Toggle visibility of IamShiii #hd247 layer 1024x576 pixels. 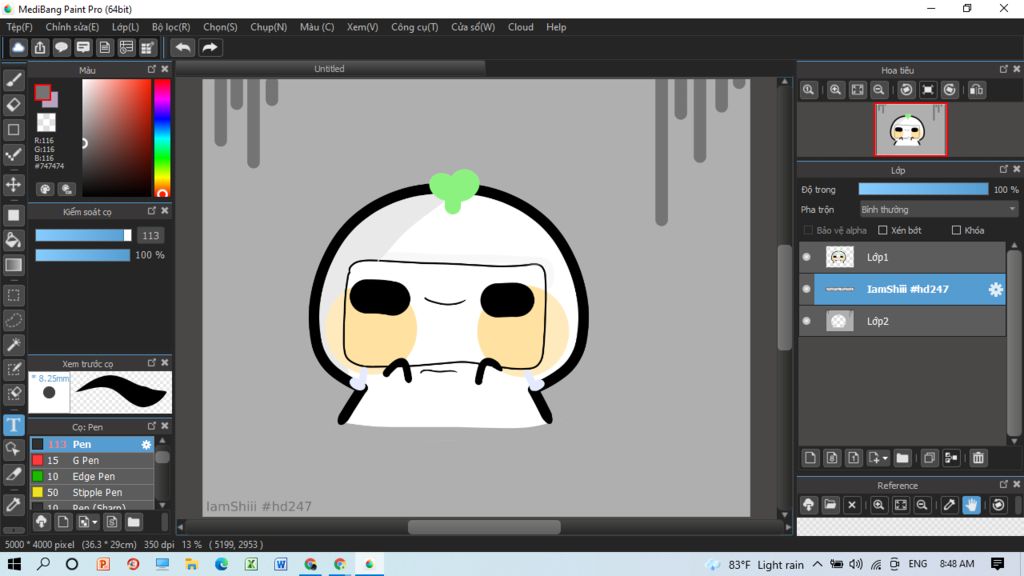click(807, 289)
